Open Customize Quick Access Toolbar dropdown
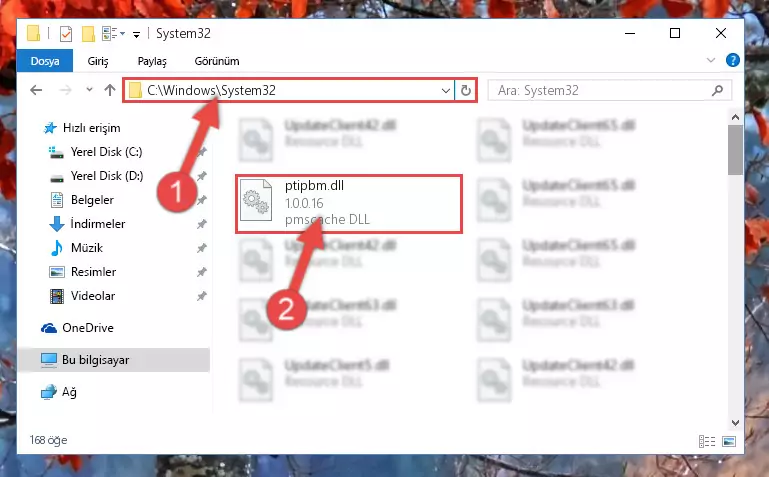 (136, 34)
